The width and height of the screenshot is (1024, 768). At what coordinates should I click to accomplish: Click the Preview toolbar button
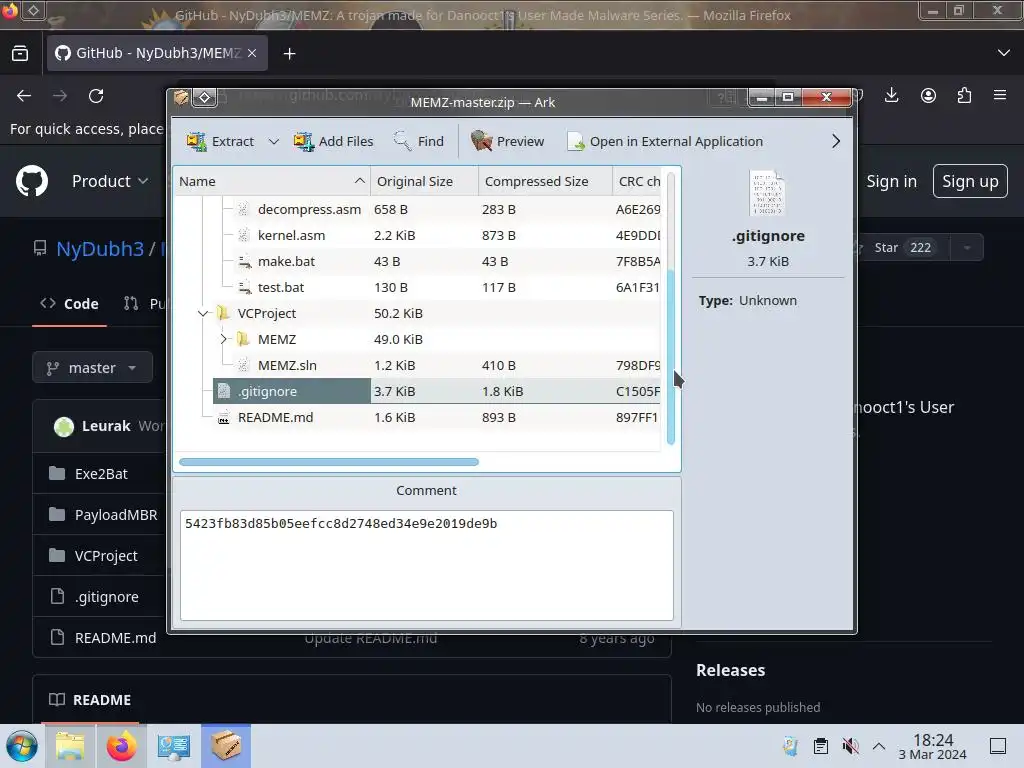[507, 141]
